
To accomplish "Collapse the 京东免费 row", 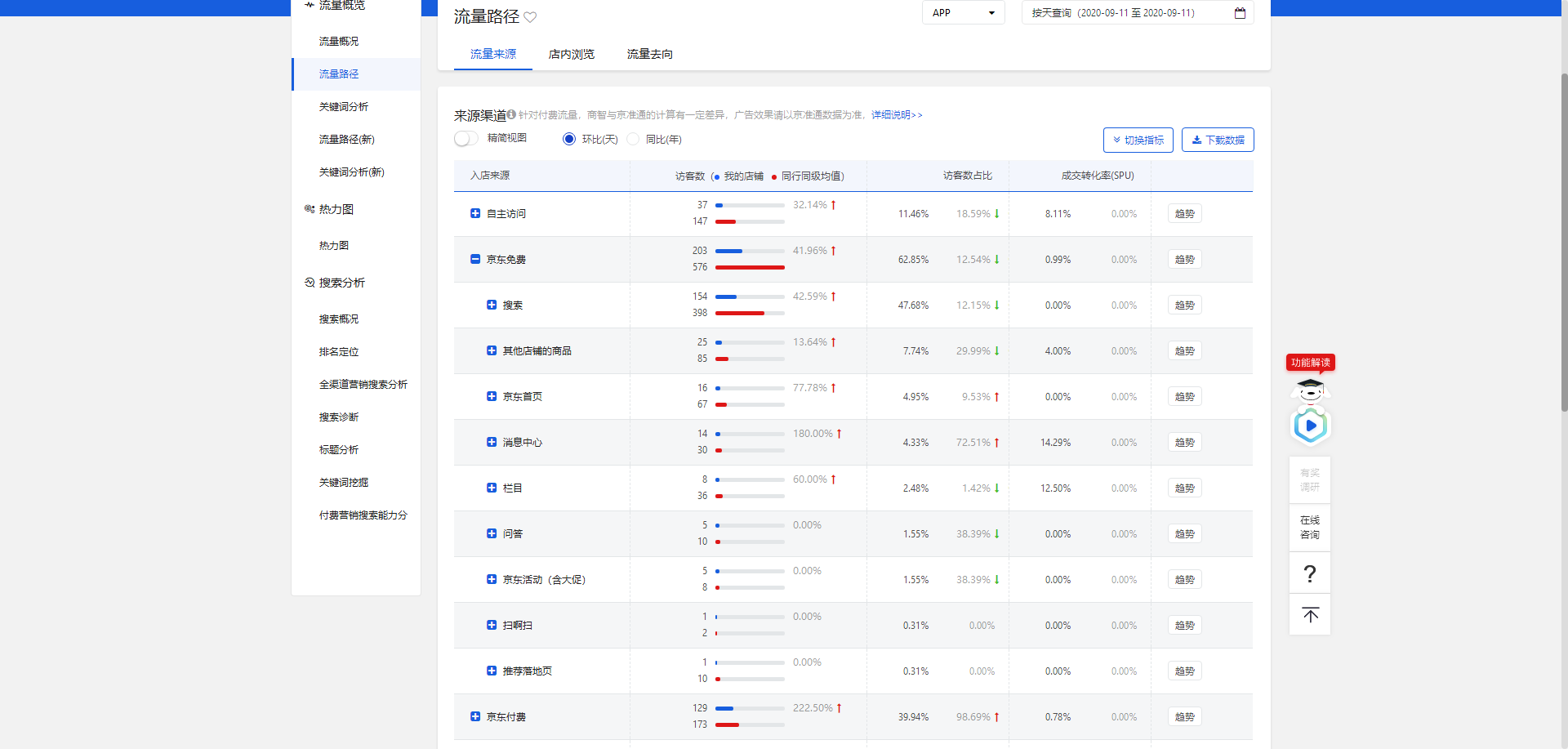I will (475, 259).
